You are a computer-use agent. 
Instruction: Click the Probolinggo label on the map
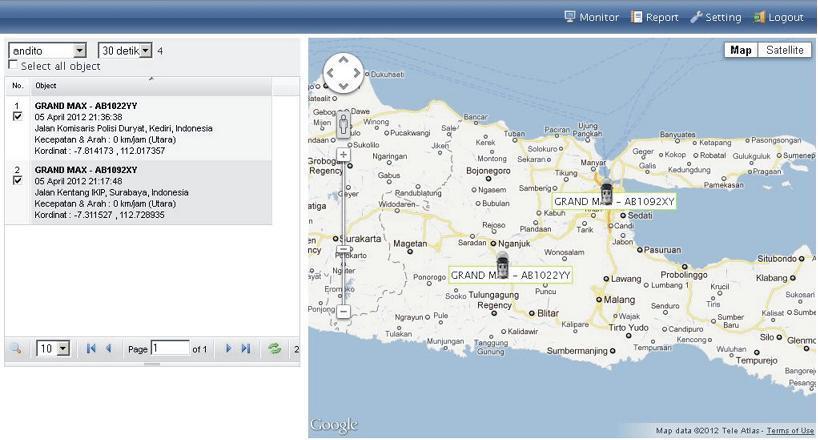point(684,275)
